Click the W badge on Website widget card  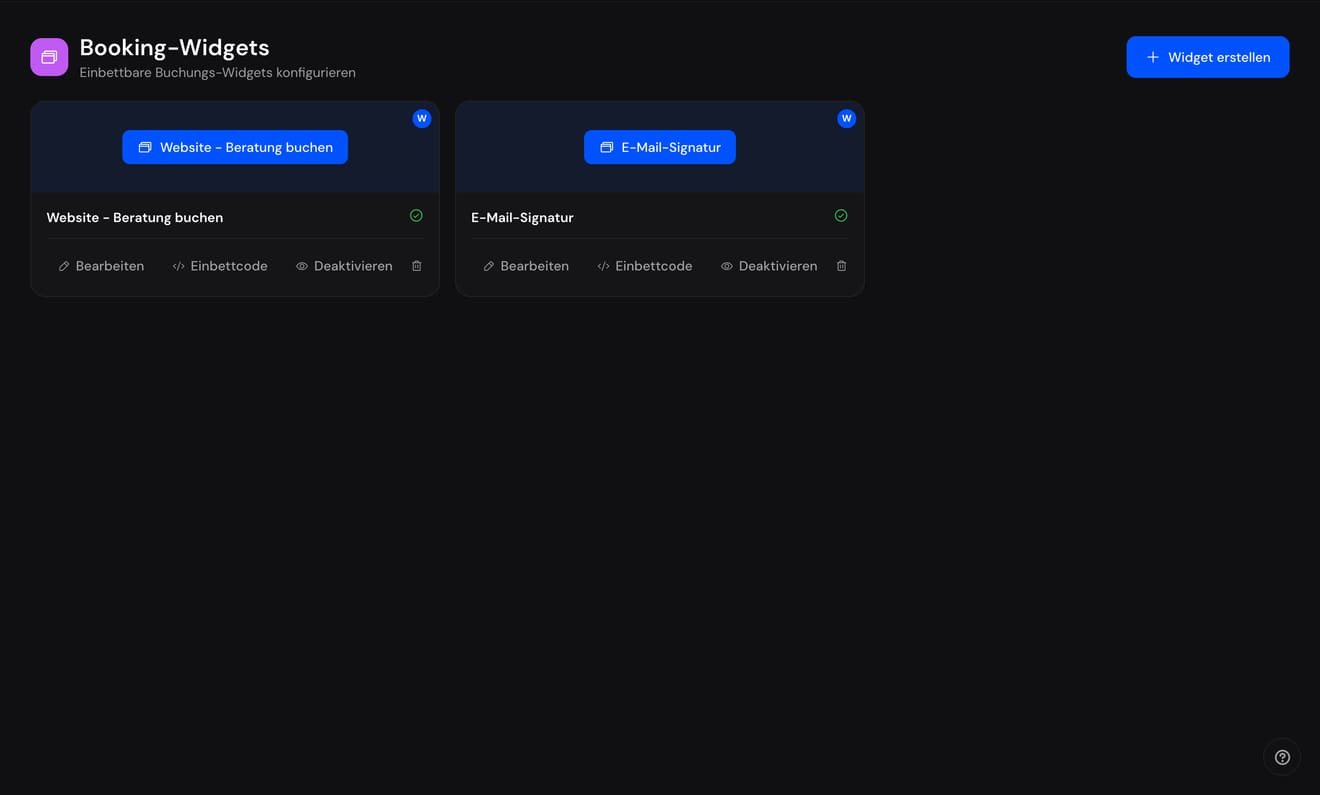[x=422, y=118]
